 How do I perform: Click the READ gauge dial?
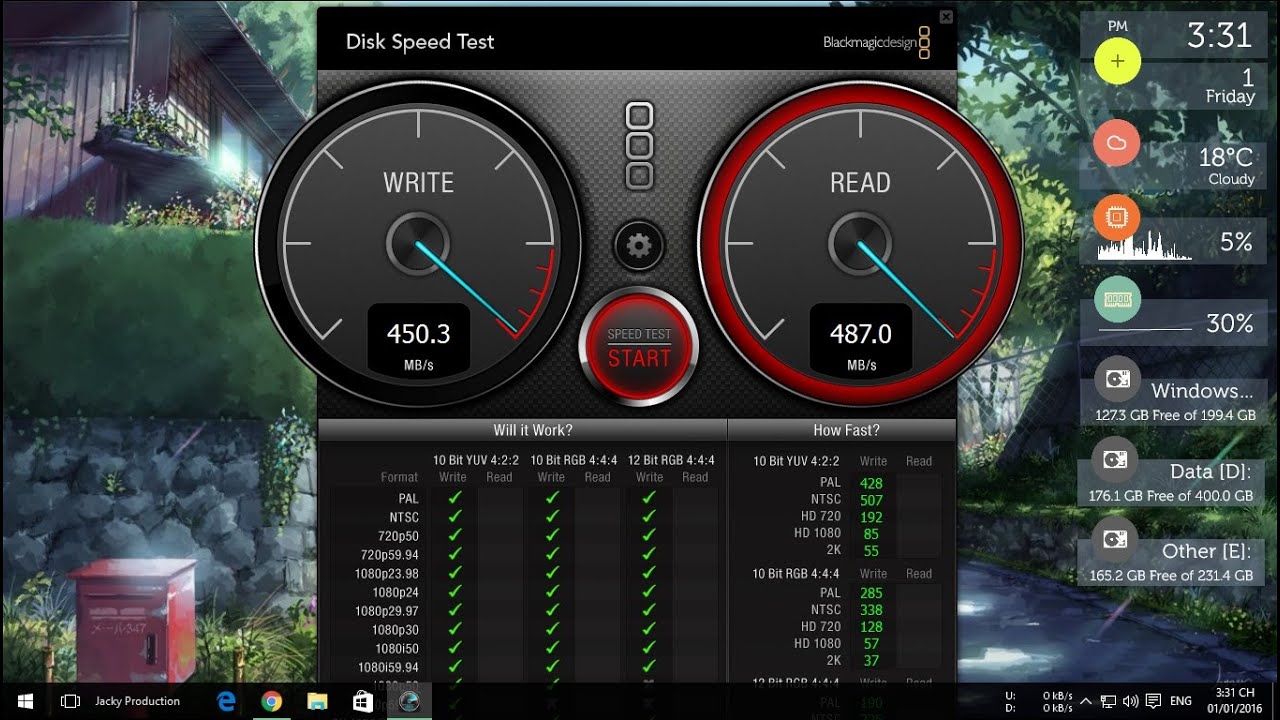point(860,243)
